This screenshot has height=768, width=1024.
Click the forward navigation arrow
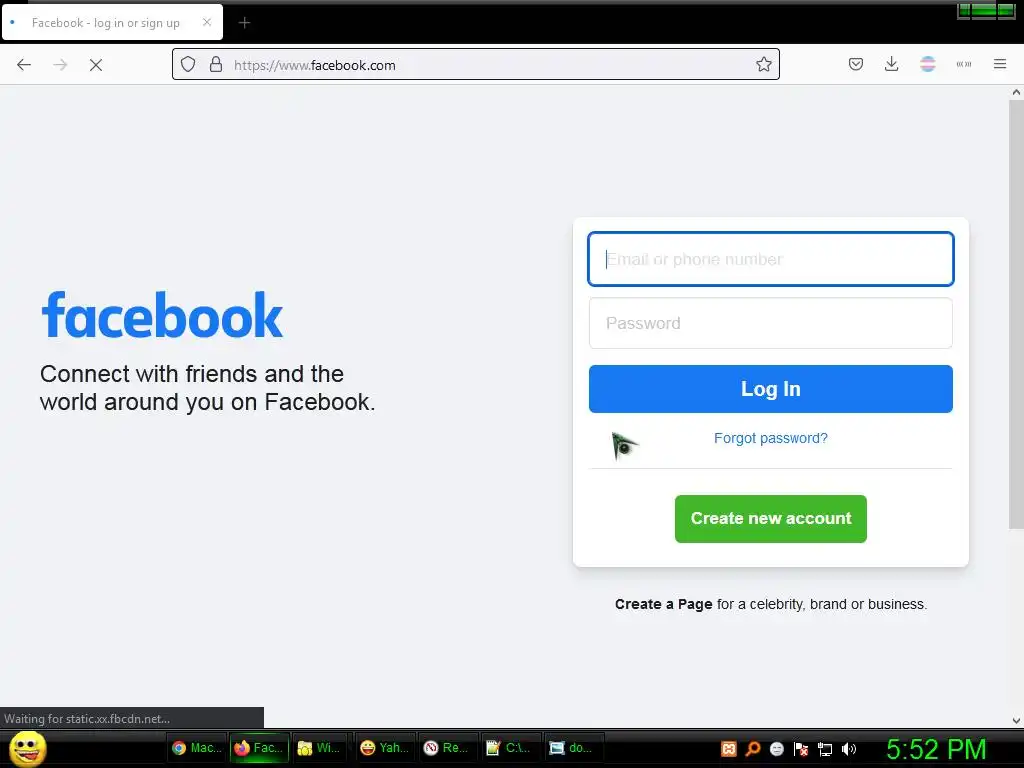pos(60,65)
